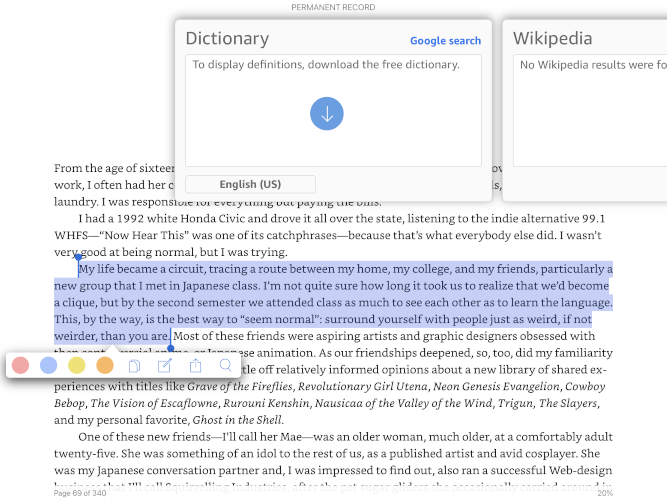This screenshot has width=667, height=500.
Task: Open English (US) dictionary language selector
Action: [x=250, y=184]
